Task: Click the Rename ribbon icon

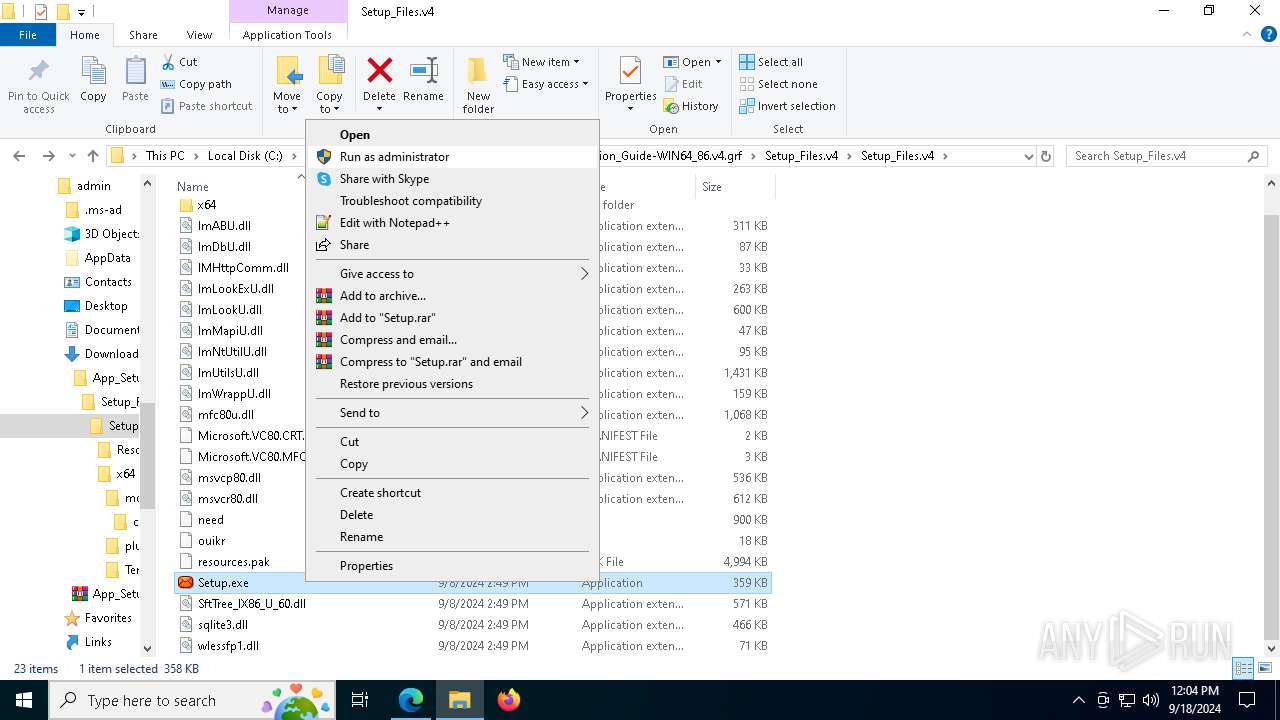Action: pos(423,71)
